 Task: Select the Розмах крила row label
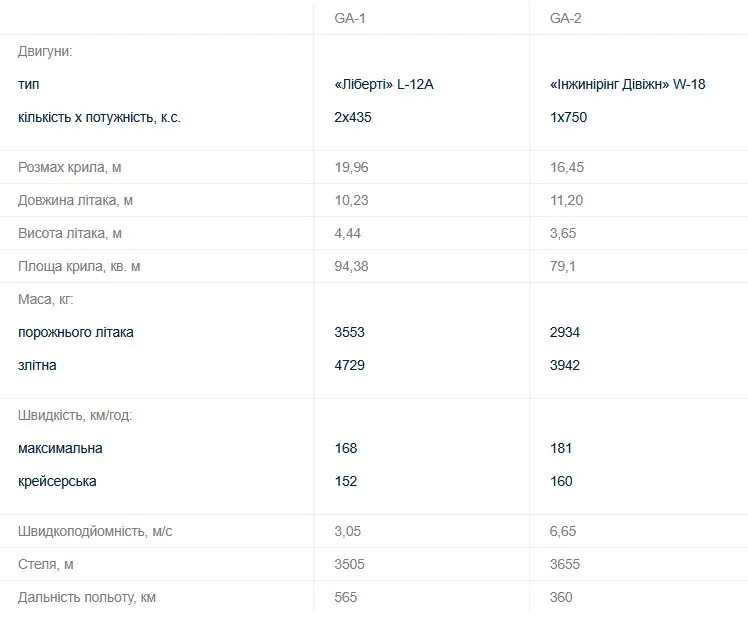[x=76, y=167]
